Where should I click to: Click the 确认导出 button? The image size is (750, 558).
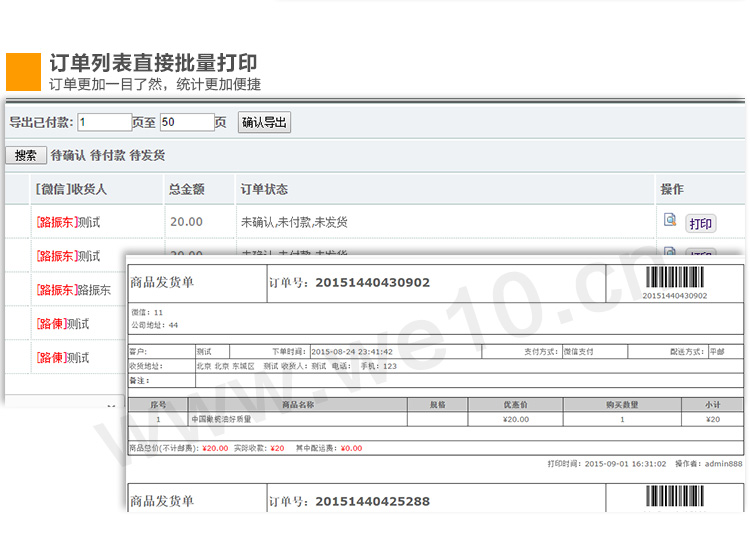tap(264, 122)
